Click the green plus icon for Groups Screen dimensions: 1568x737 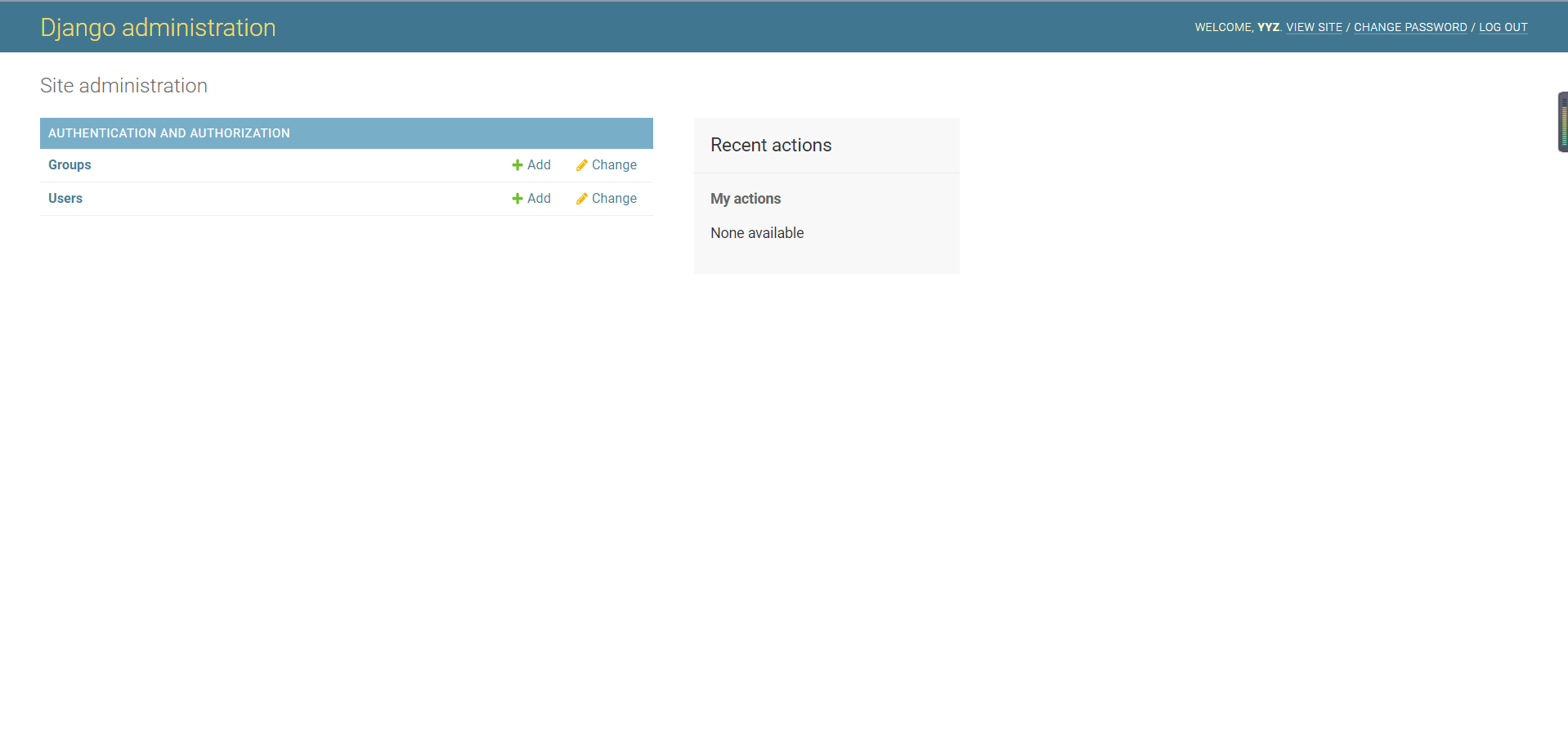tap(517, 165)
